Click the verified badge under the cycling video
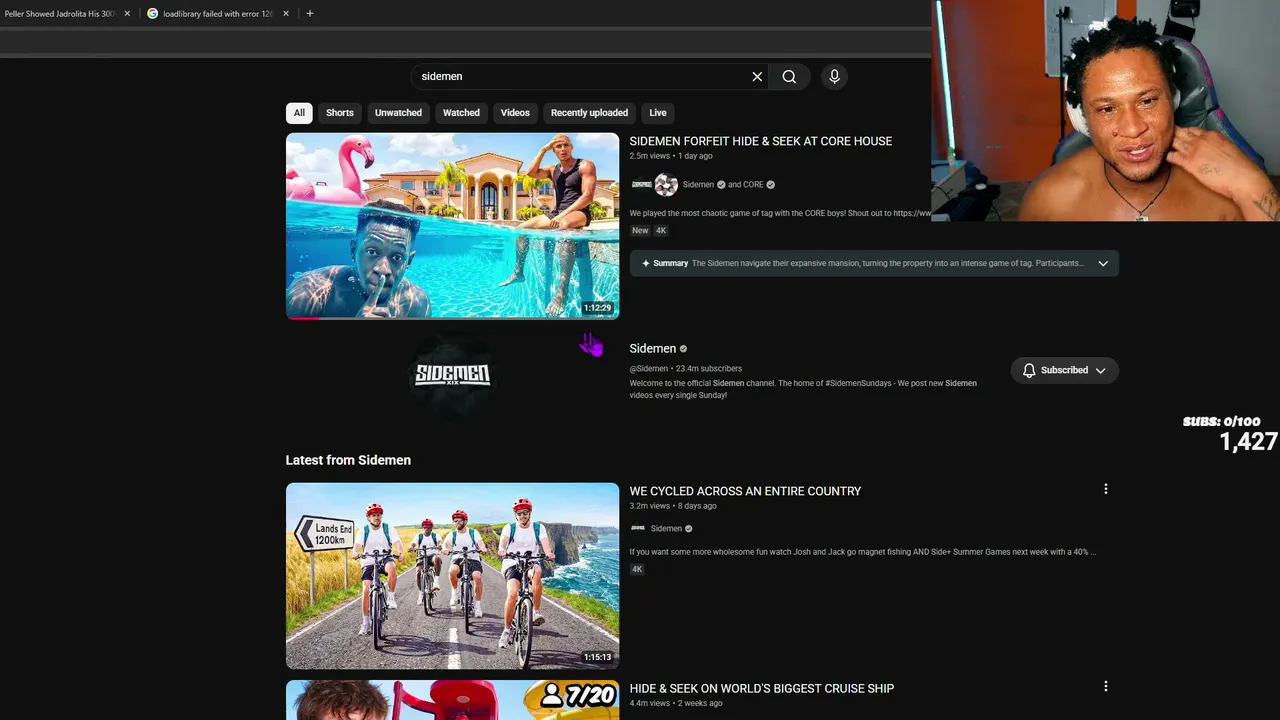Viewport: 1280px width, 720px height. point(688,529)
